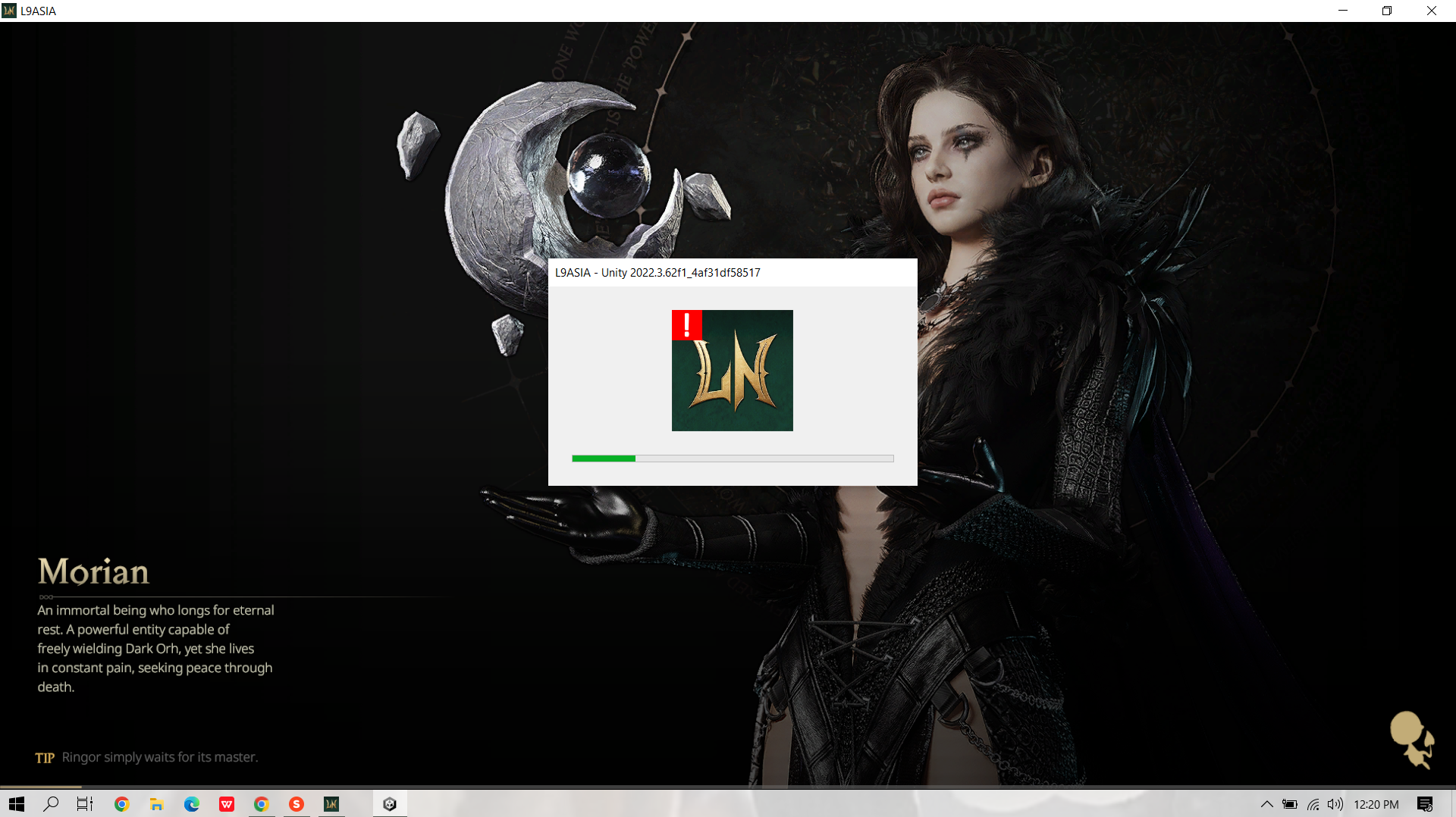Select the Unity crash handler taskbar icon
Screen dimensions: 1456x817
click(x=390, y=804)
